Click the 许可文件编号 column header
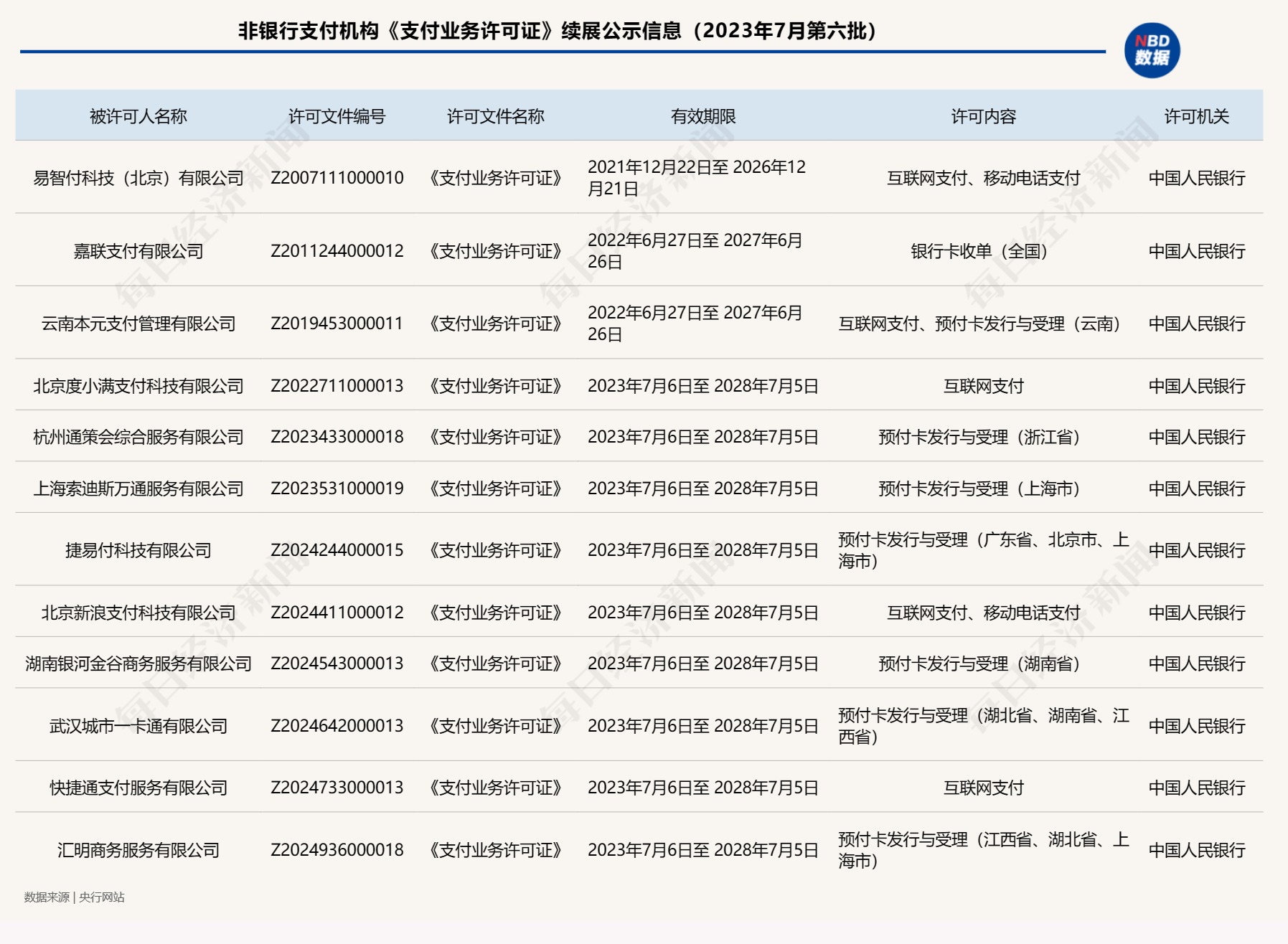This screenshot has height=944, width=1288. pyautogui.click(x=337, y=116)
